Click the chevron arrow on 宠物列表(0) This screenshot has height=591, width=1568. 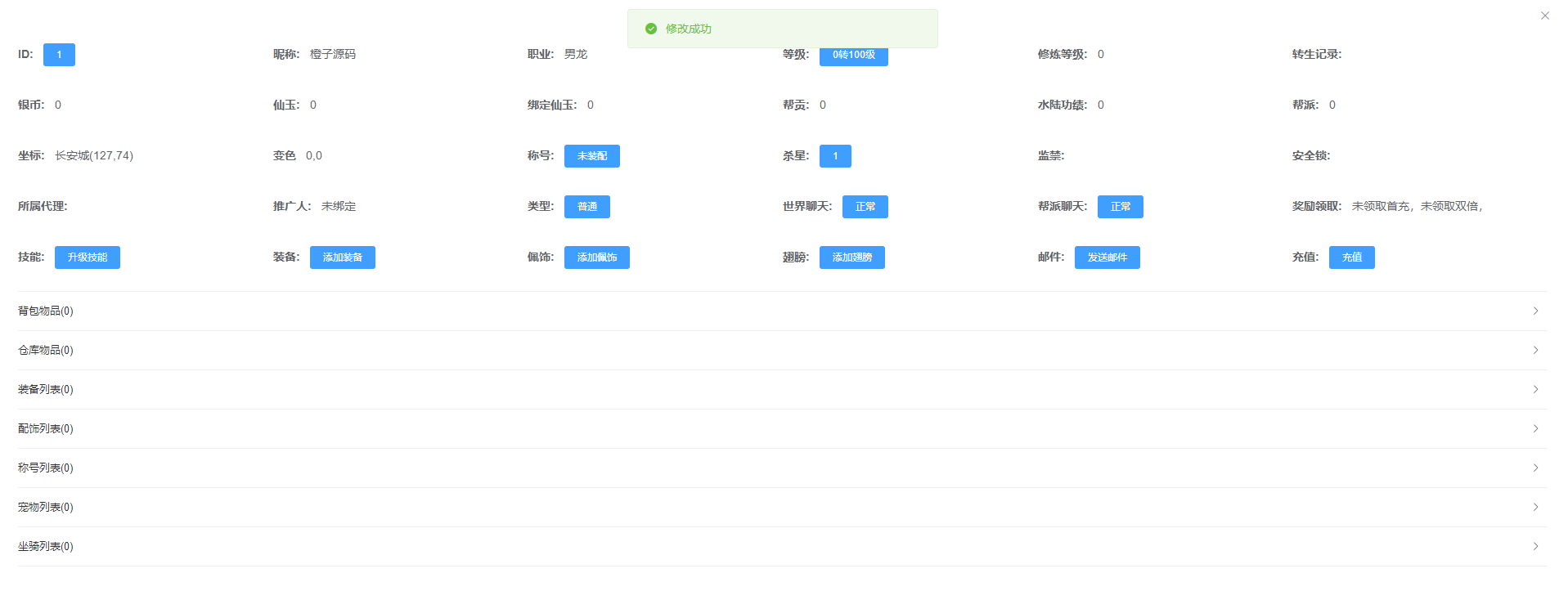pyautogui.click(x=1535, y=508)
